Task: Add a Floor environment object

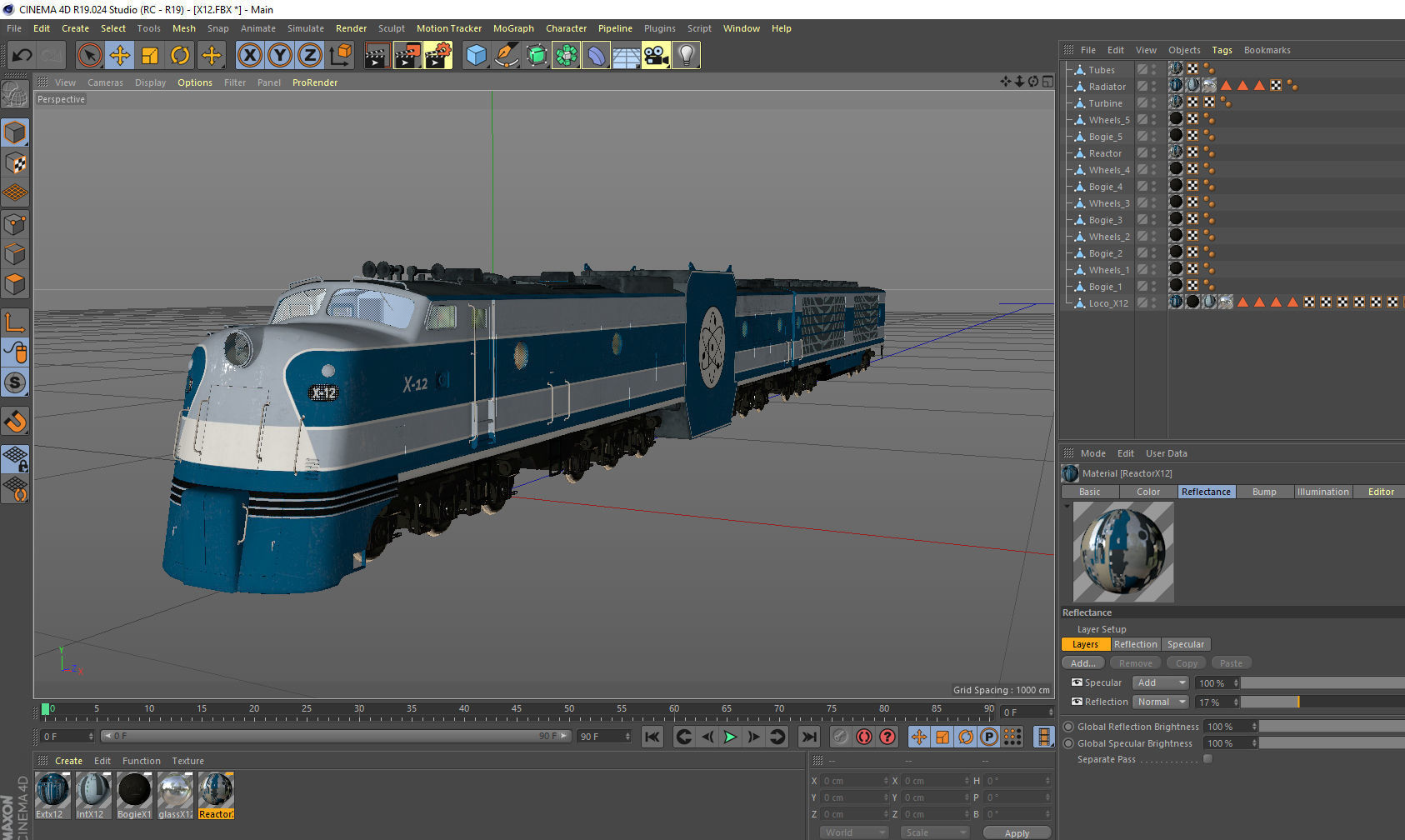Action: click(x=626, y=56)
